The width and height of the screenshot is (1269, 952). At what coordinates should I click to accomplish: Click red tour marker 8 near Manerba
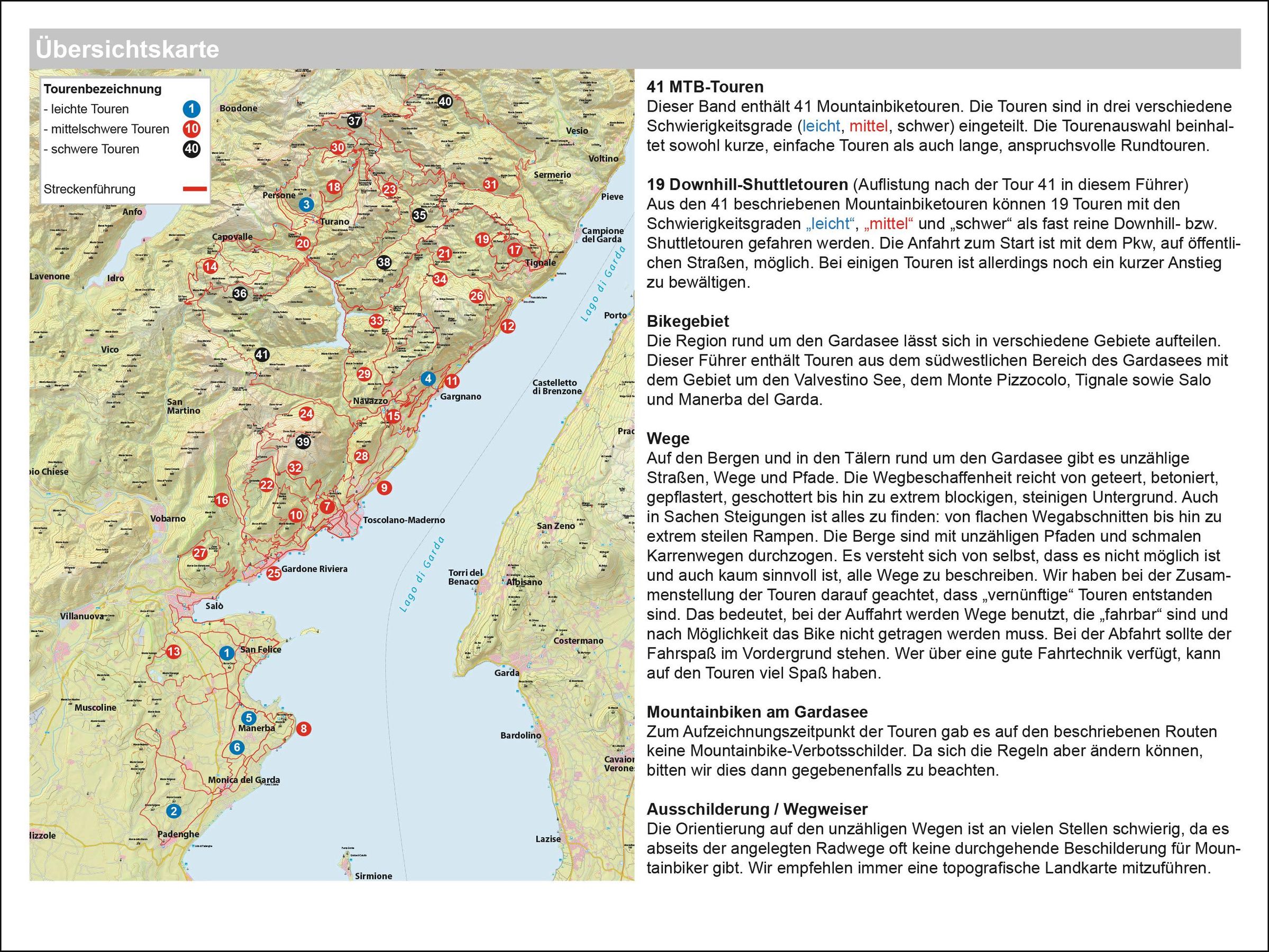(x=304, y=729)
